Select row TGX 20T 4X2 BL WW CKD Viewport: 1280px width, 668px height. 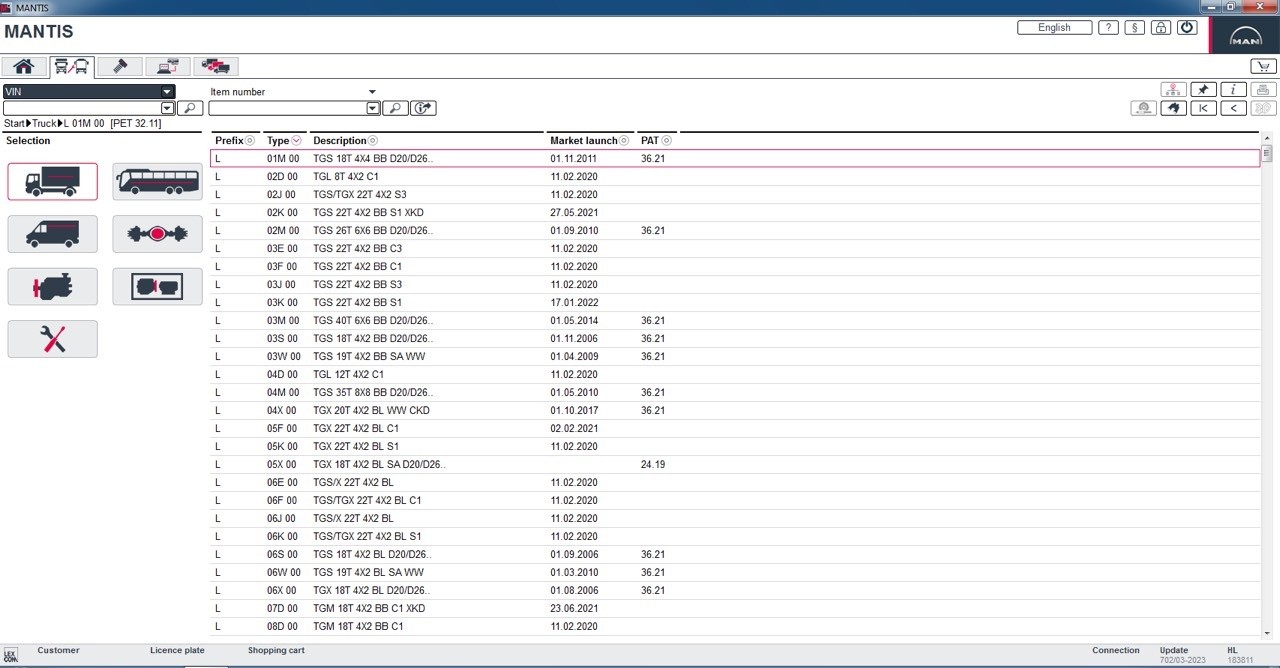[x=735, y=410]
